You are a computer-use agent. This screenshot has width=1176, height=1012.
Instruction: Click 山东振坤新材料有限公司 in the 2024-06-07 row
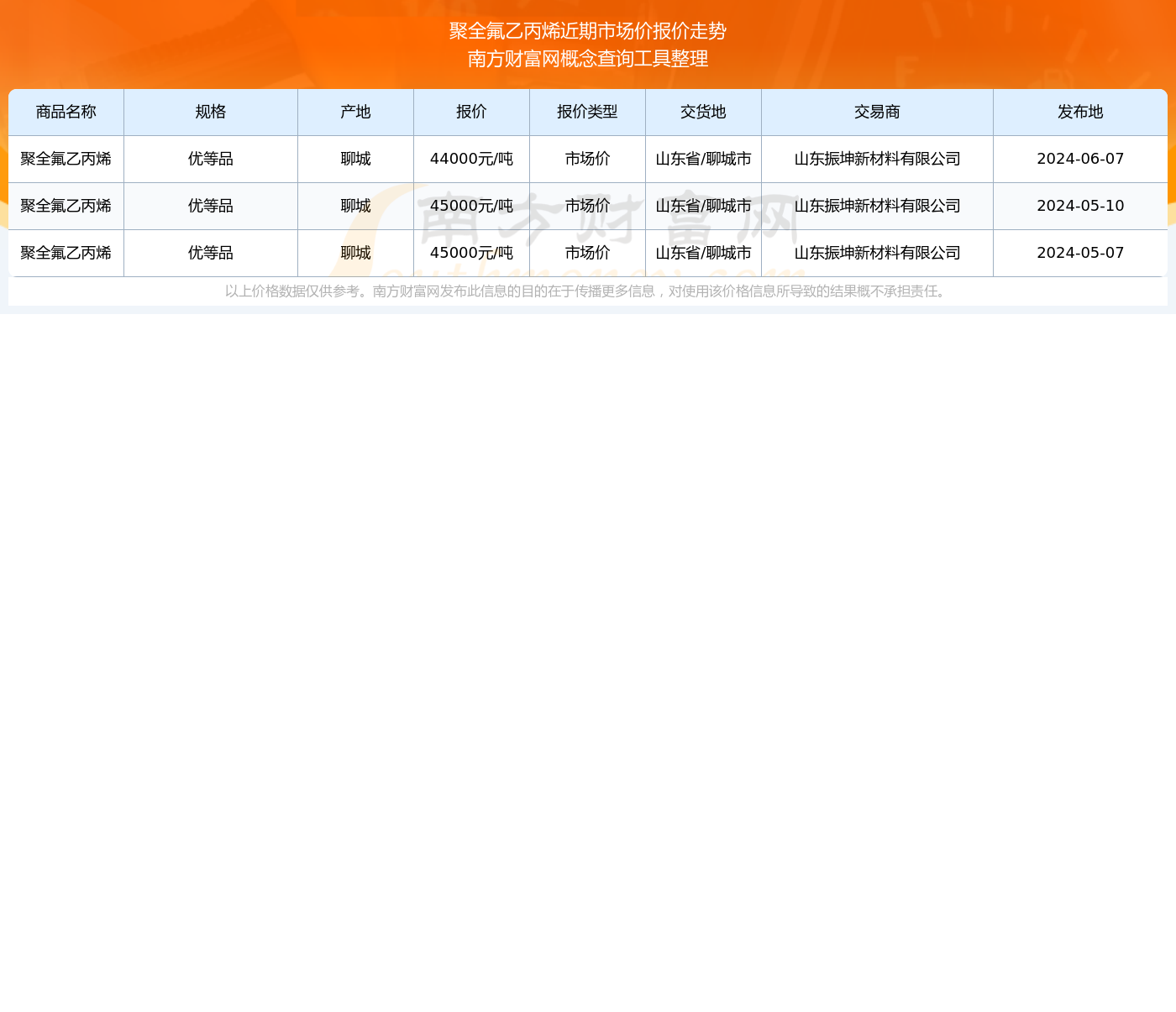click(x=878, y=159)
